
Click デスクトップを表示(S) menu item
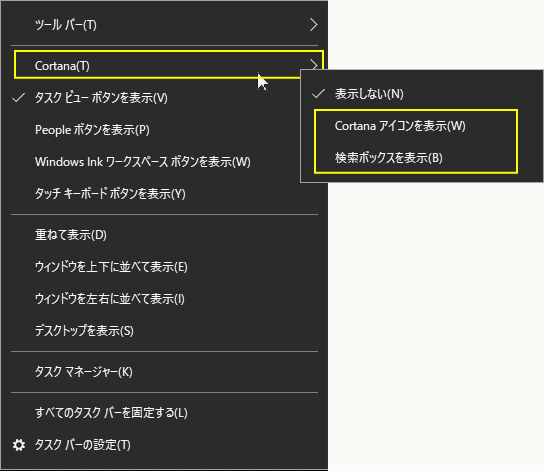165,331
